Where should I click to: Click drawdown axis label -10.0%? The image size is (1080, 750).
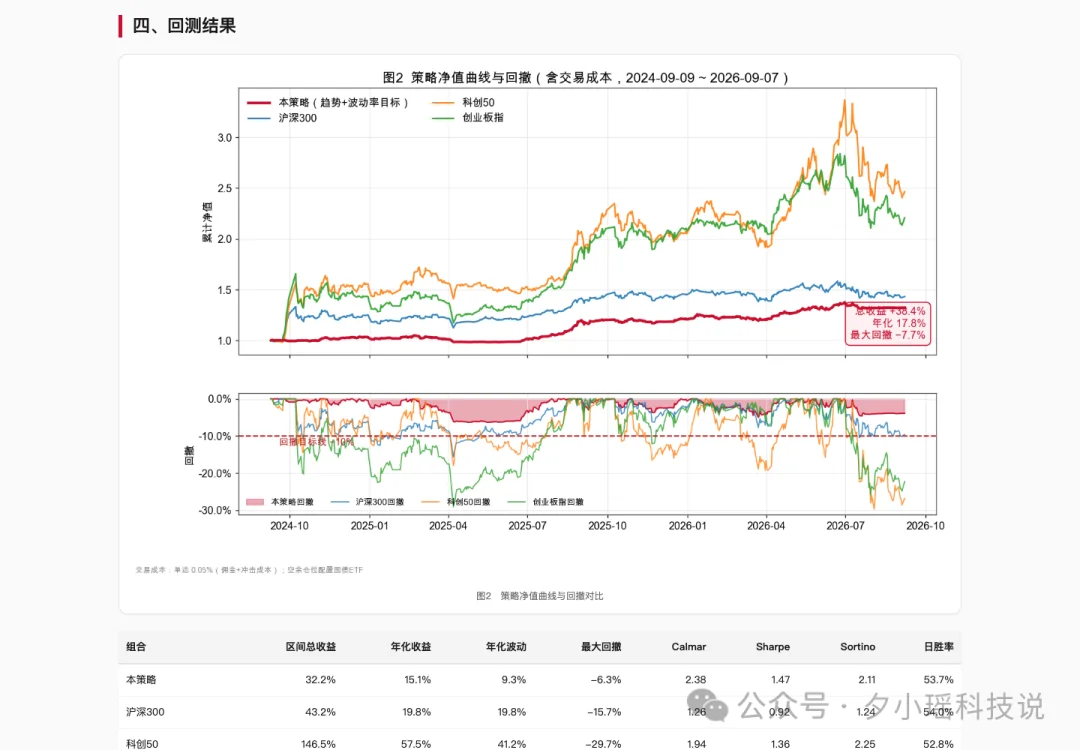click(x=215, y=437)
